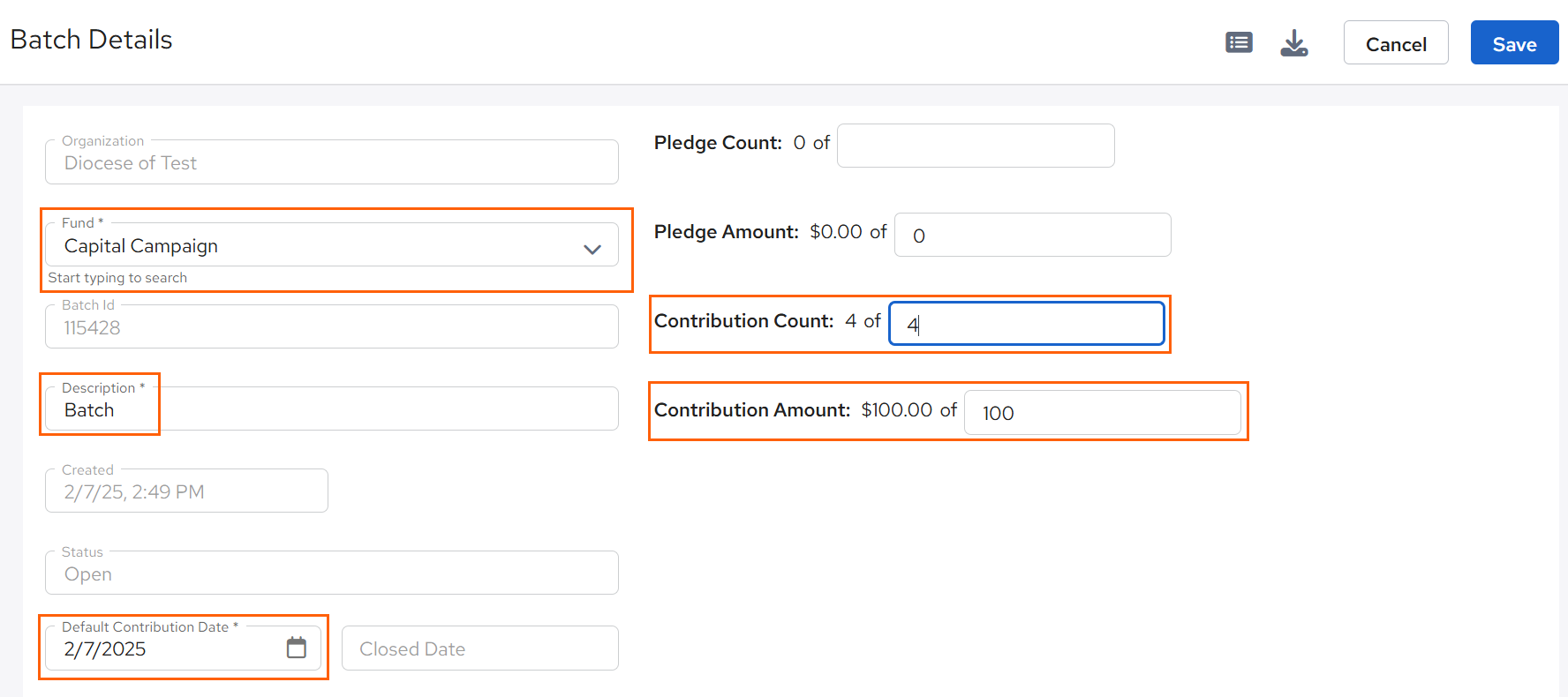Image resolution: width=1568 pixels, height=697 pixels.
Task: Open calendar picker for Default Contribution Date
Action: (297, 648)
